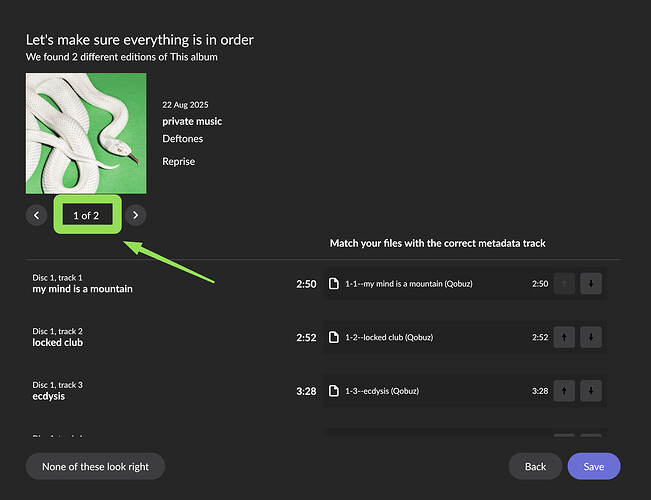Screen dimensions: 651x500
Task: Move 'locked club' file up
Action: coord(564,337)
